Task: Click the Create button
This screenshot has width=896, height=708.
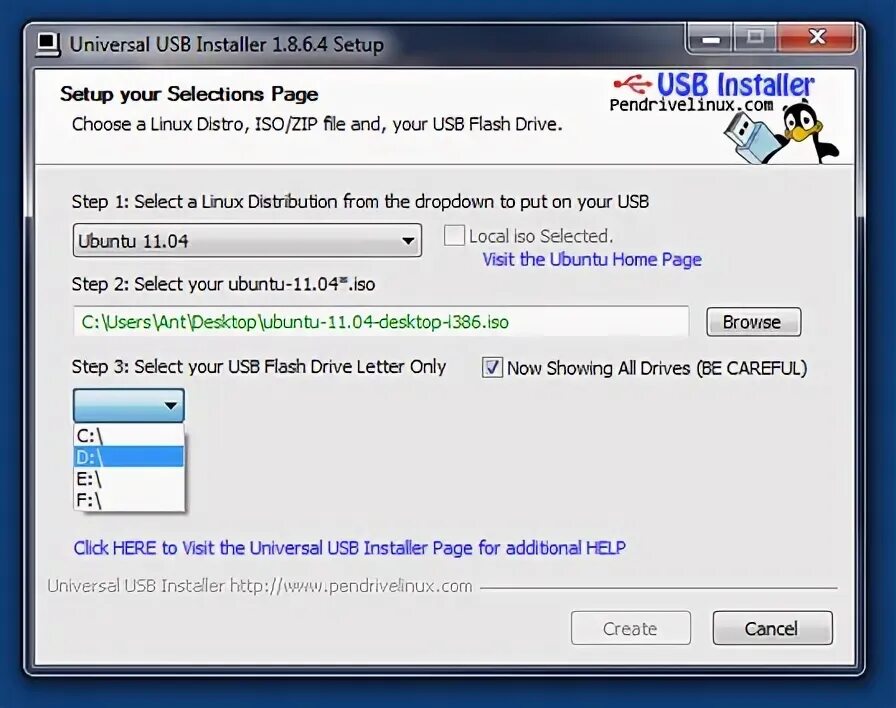Action: [x=630, y=628]
